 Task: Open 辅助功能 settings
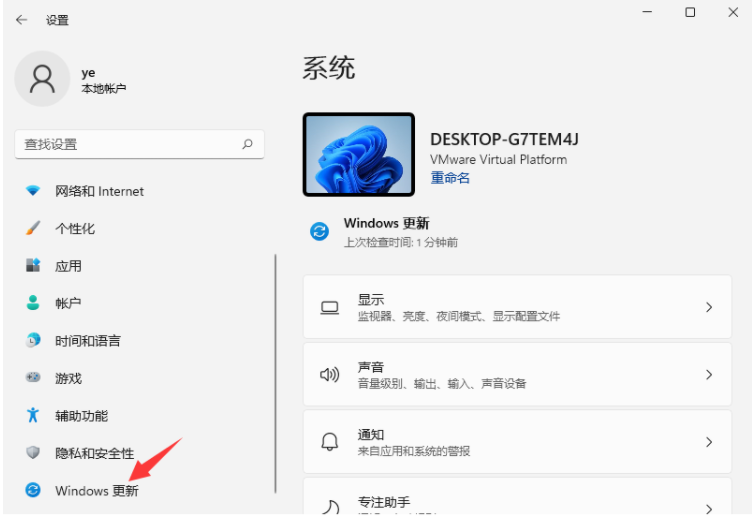pos(82,415)
